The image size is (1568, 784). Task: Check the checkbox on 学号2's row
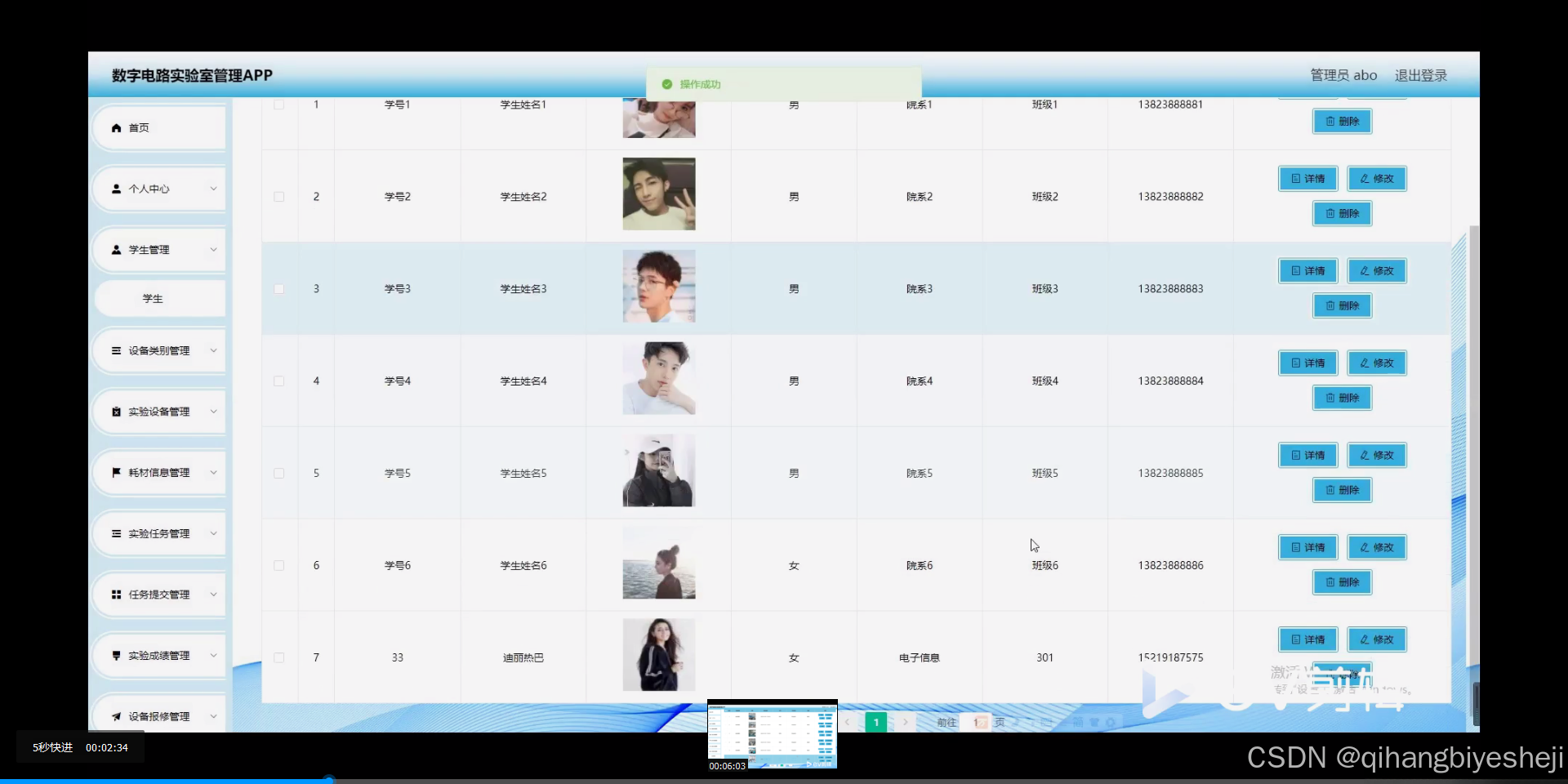[x=278, y=197]
